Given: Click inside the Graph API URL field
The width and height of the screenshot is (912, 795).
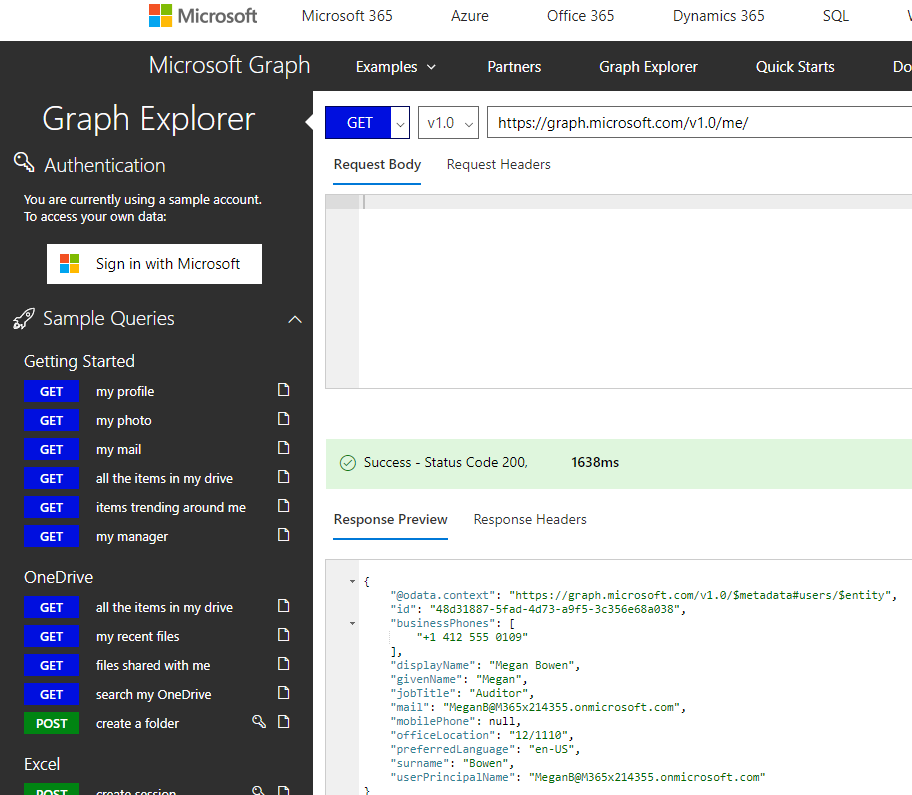Looking at the screenshot, I should 650,122.
